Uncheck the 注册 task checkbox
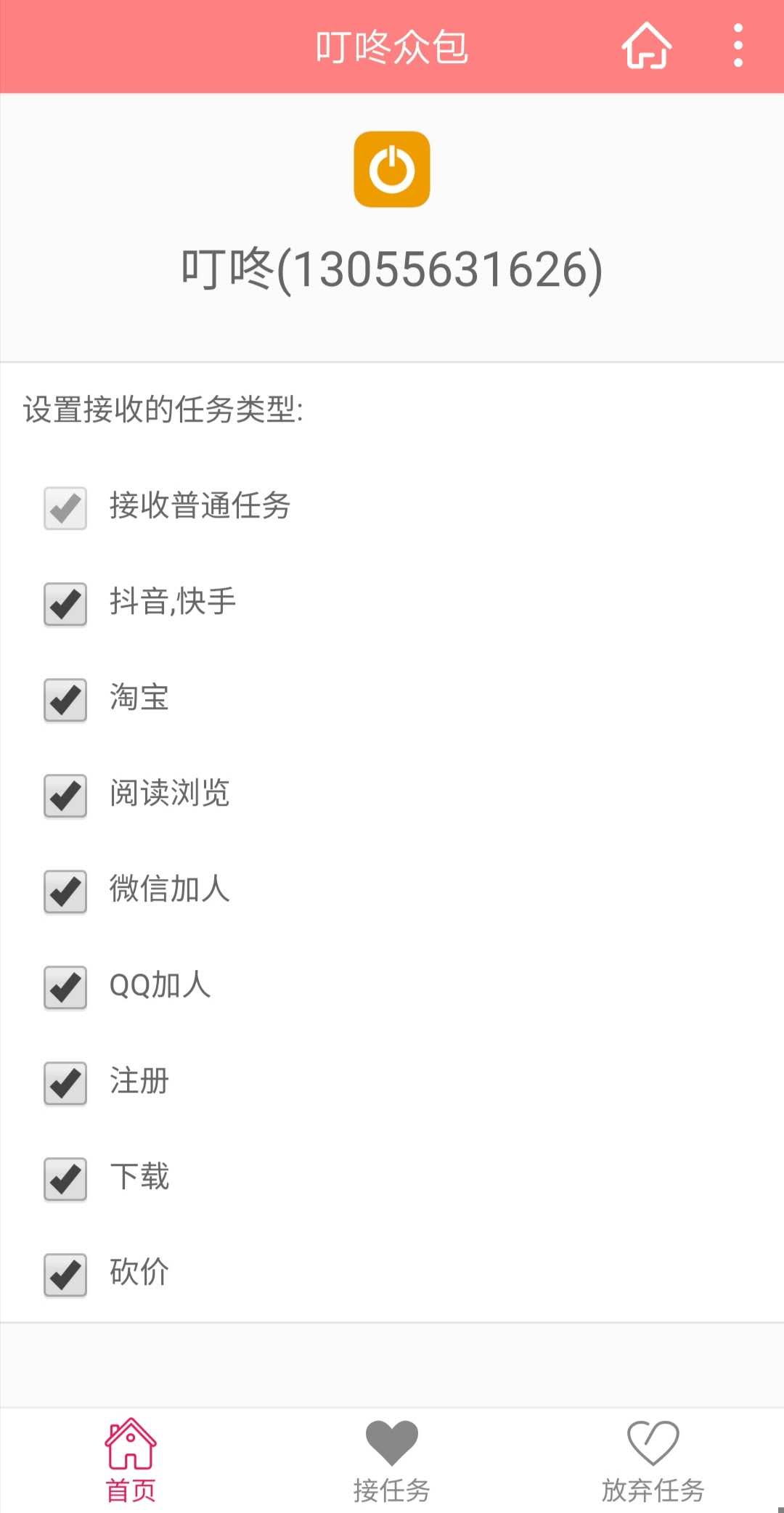This screenshot has height=1513, width=784. tap(65, 1082)
